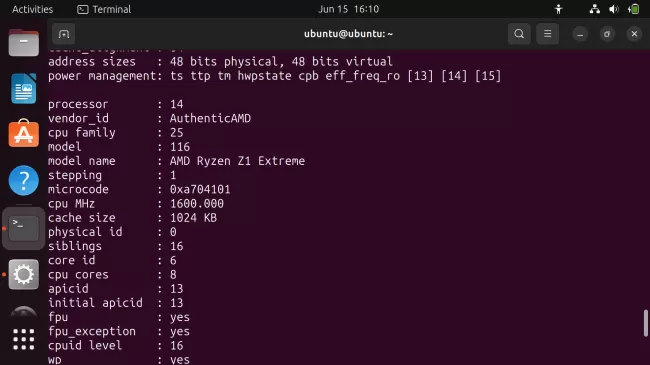Minimize the terminal window

[580, 34]
